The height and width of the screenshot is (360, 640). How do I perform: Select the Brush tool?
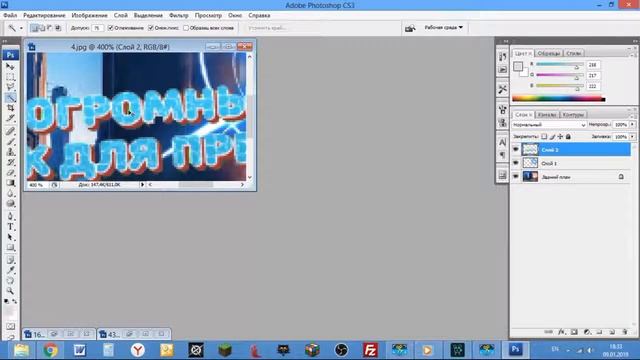(x=10, y=142)
